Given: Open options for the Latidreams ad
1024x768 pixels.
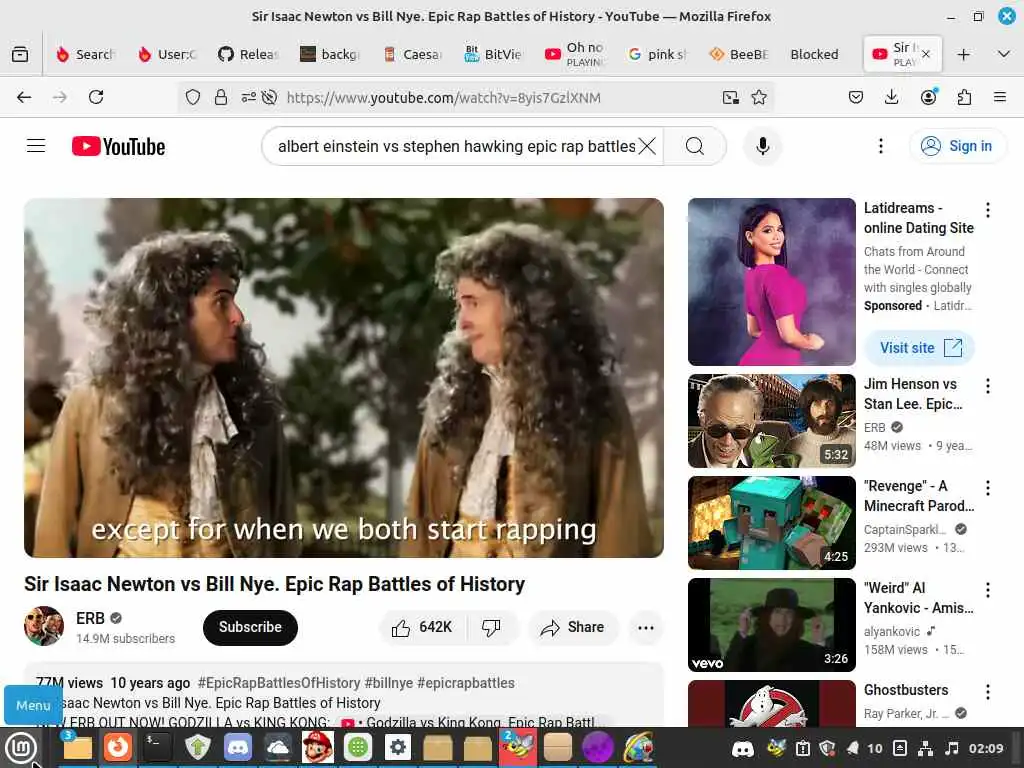Looking at the screenshot, I should tap(987, 210).
